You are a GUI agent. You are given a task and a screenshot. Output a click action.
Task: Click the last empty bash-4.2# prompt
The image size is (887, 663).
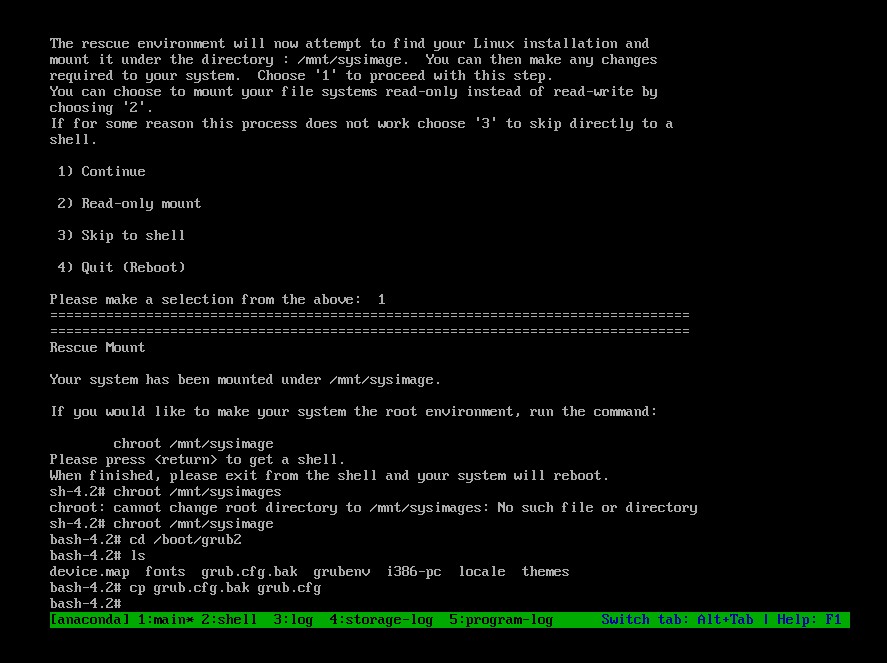85,604
